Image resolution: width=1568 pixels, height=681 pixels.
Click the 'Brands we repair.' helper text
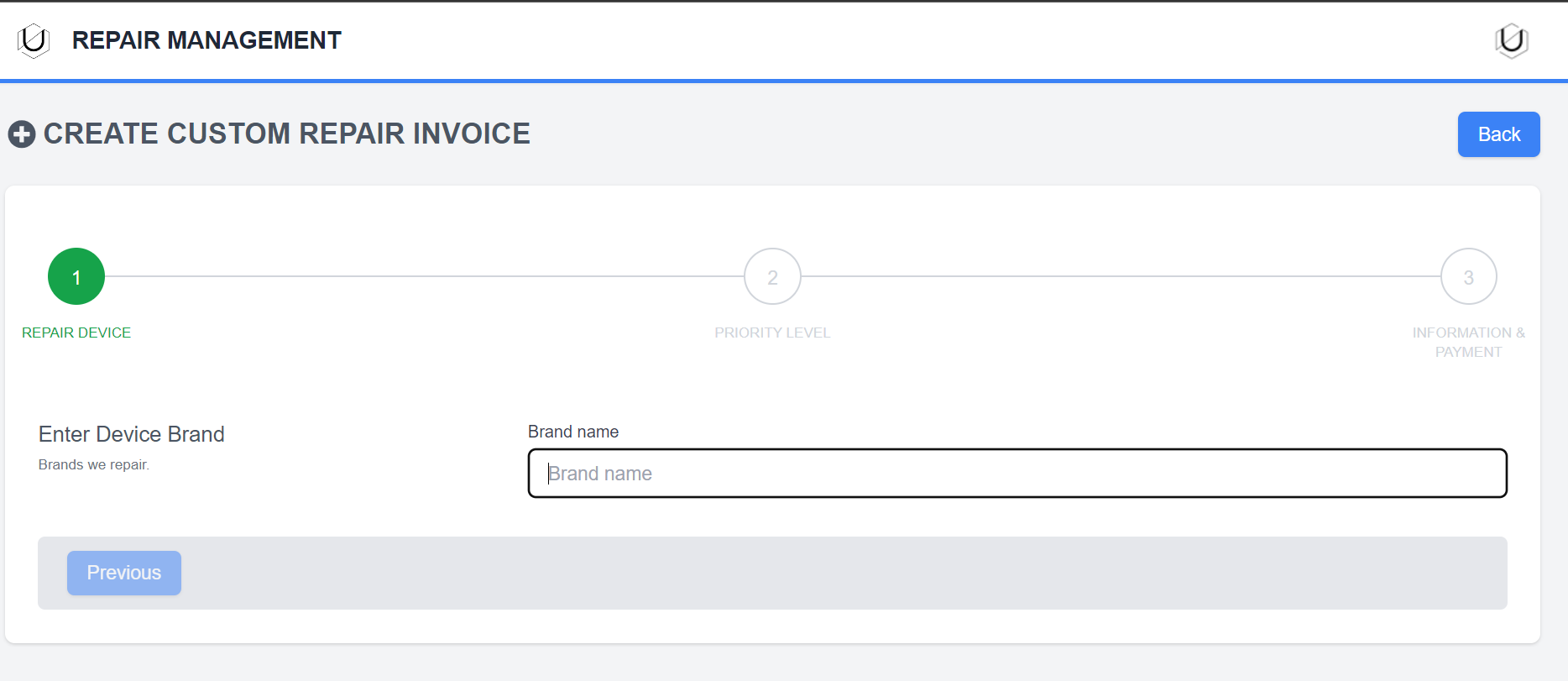[x=94, y=464]
